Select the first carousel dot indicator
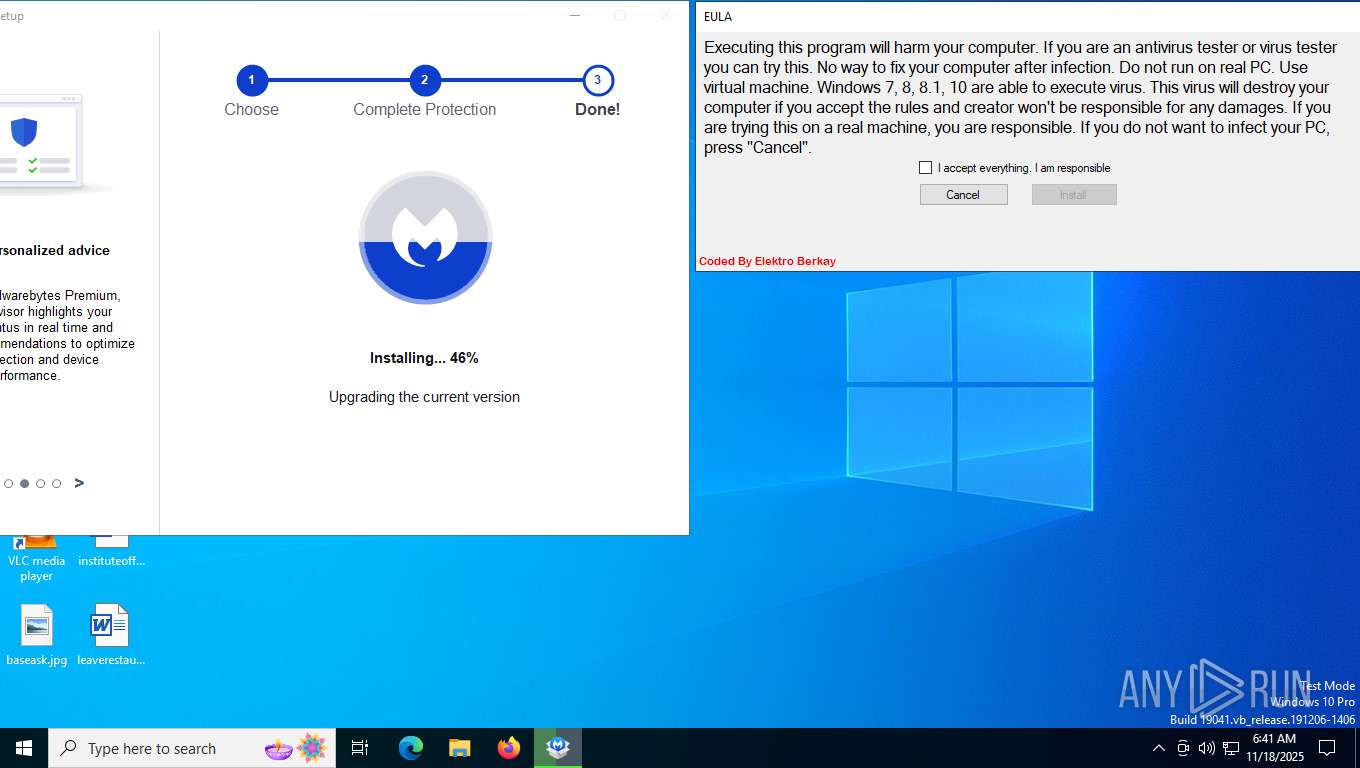This screenshot has height=768, width=1360. (x=8, y=484)
